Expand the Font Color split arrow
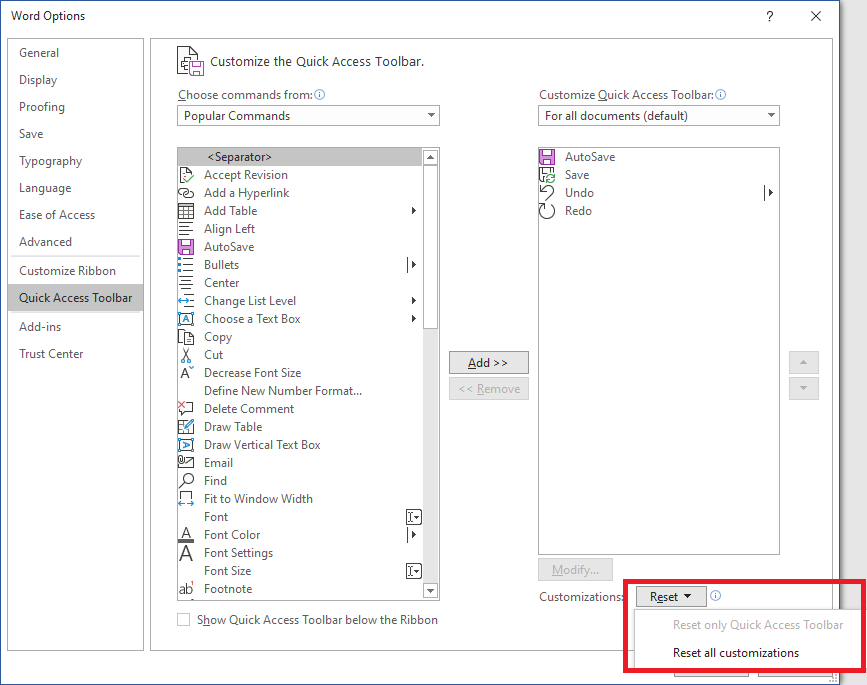This screenshot has width=867, height=685. coord(412,535)
